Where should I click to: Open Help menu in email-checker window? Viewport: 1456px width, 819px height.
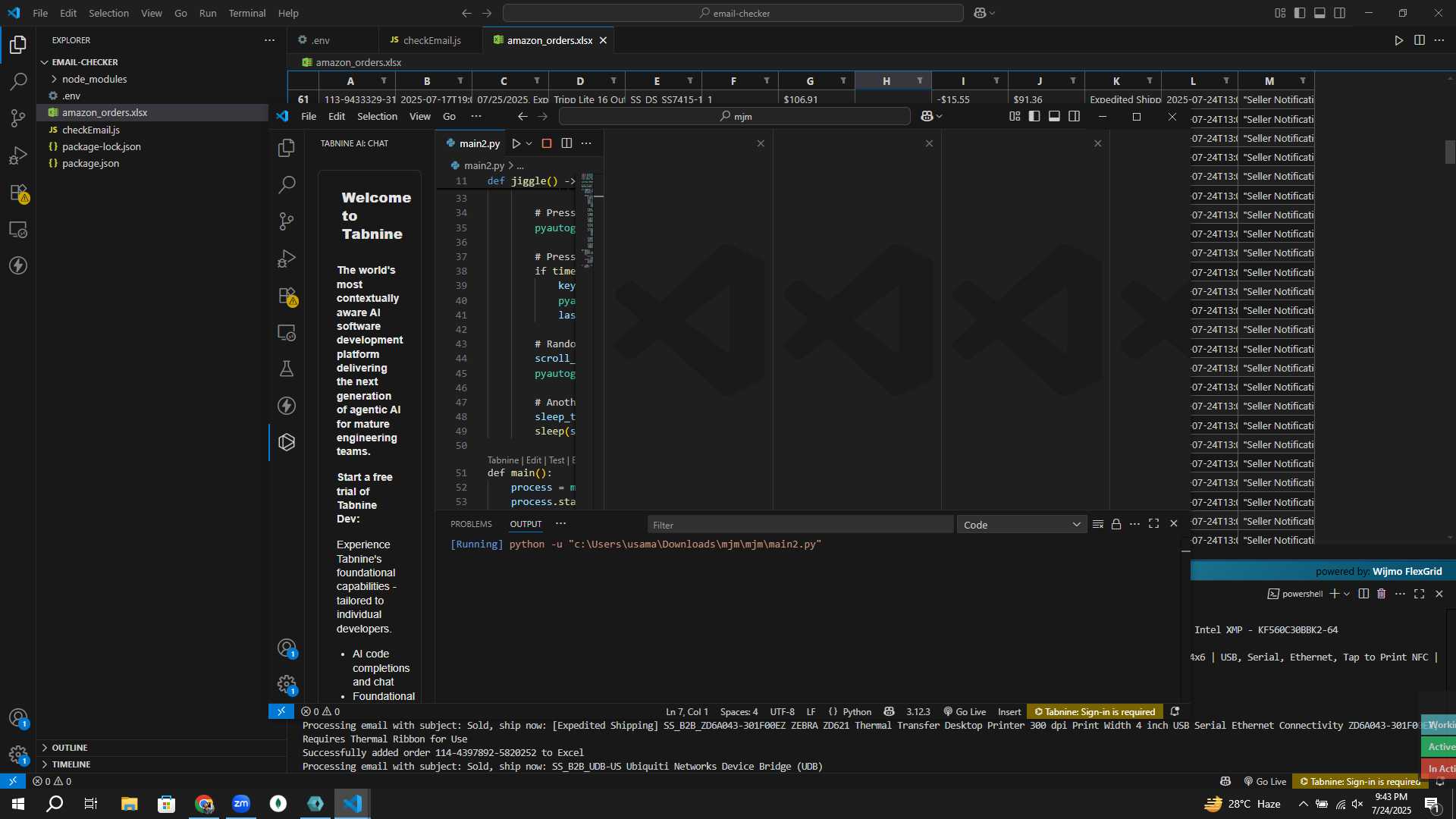point(288,13)
